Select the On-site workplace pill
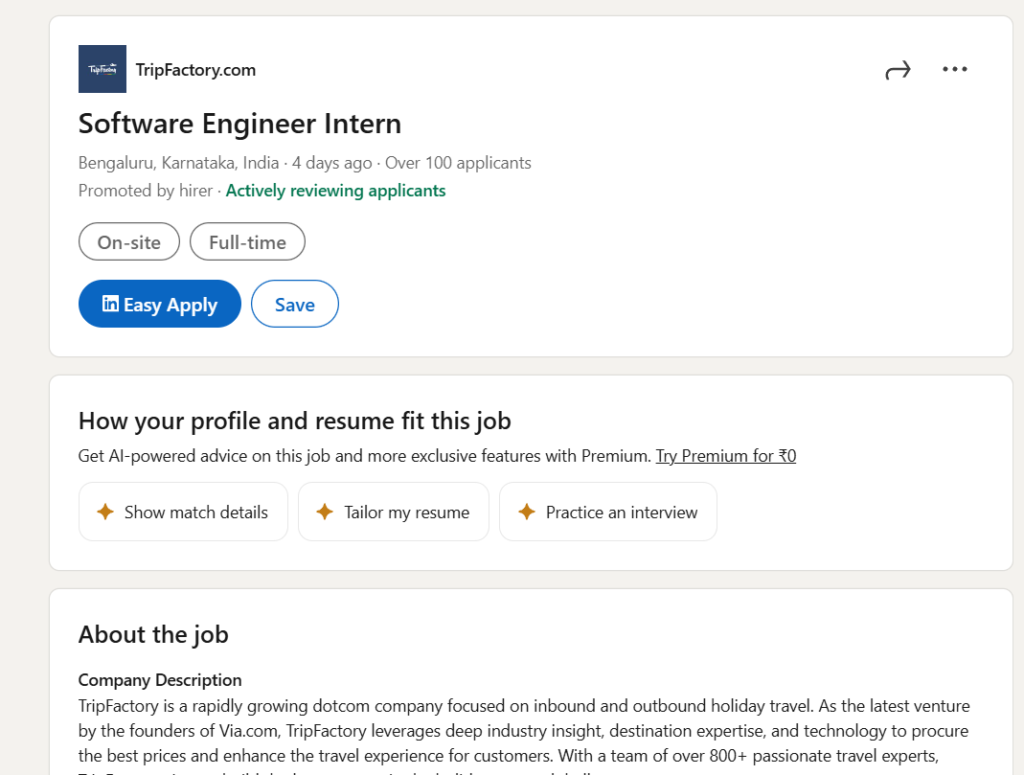 point(129,242)
